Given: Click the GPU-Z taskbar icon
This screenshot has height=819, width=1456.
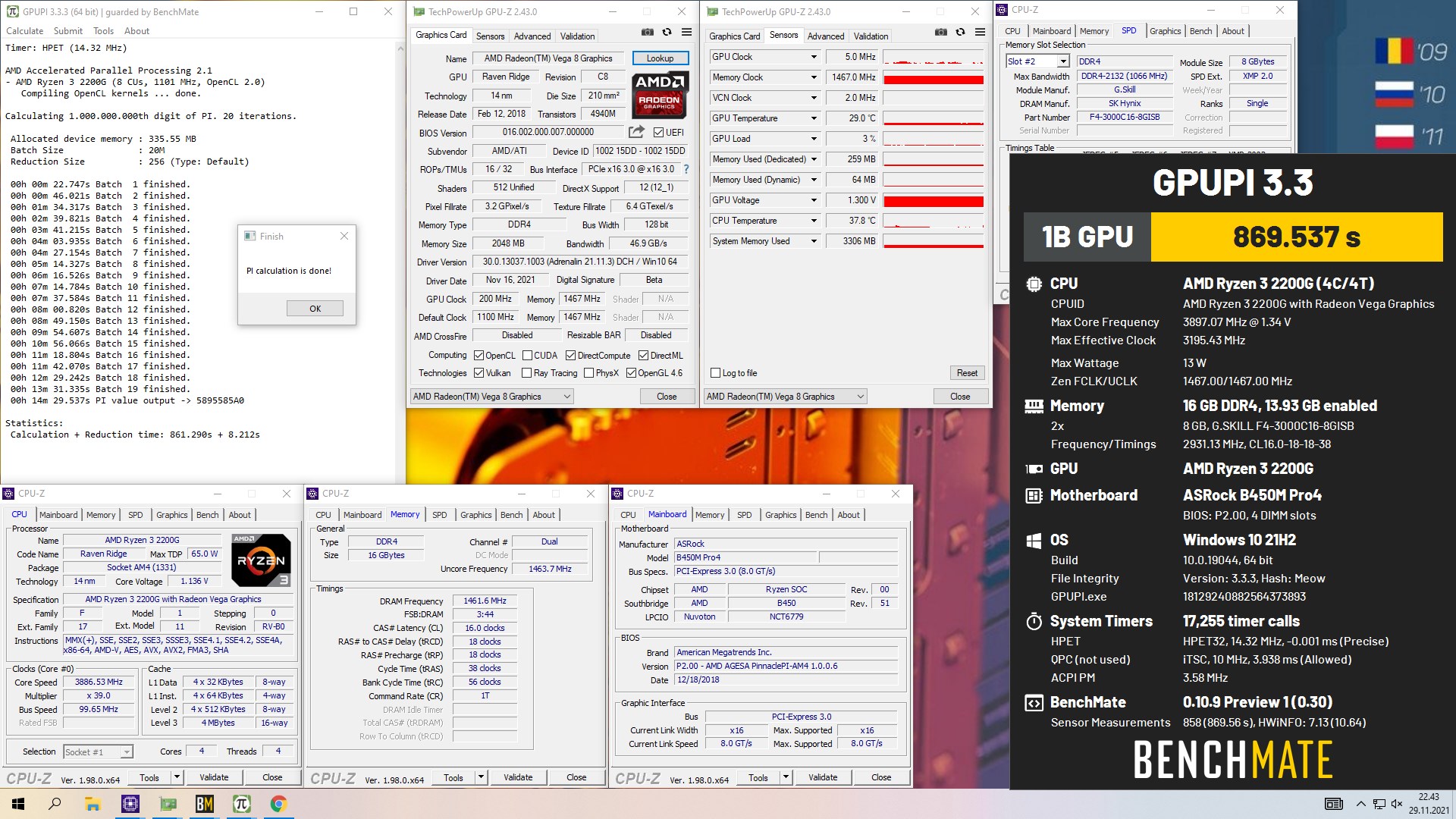Looking at the screenshot, I should coord(167,804).
